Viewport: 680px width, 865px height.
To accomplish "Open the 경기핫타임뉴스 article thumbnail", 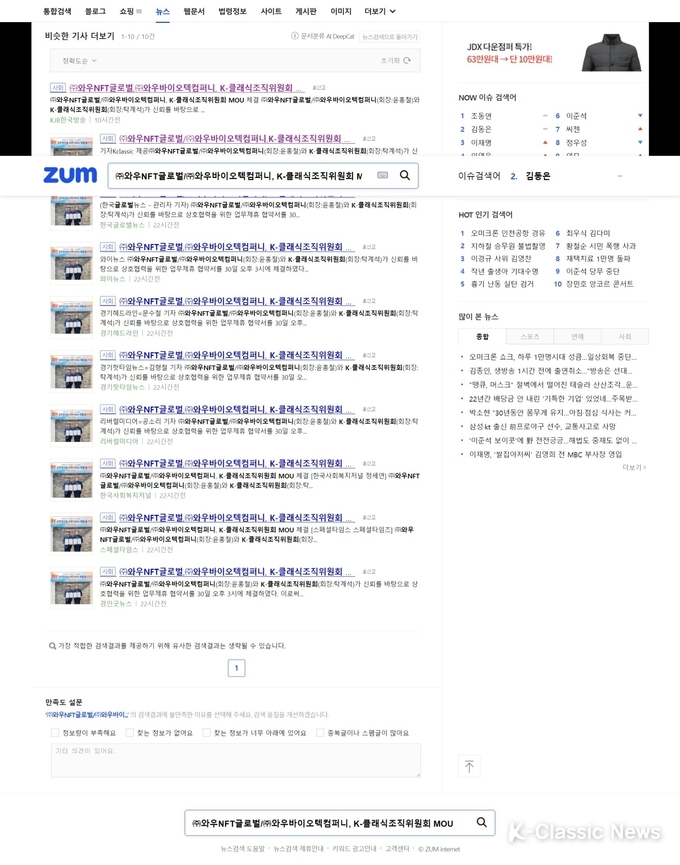I will click(x=71, y=371).
